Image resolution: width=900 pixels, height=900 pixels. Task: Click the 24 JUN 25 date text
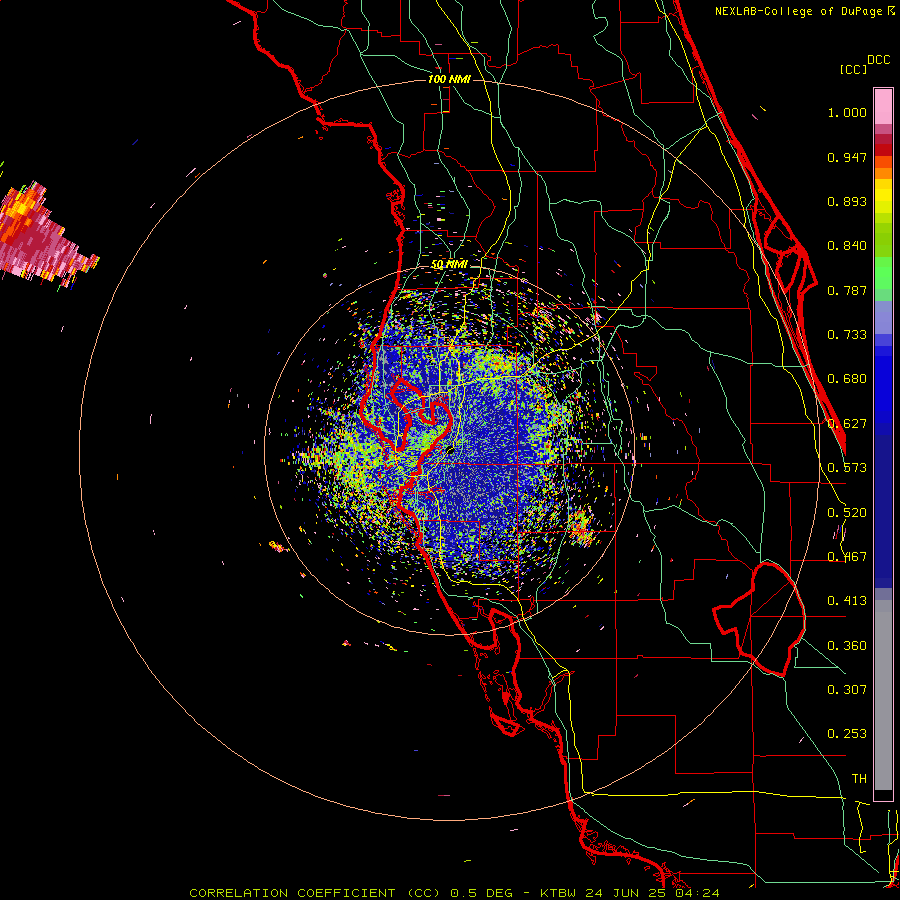(x=625, y=893)
